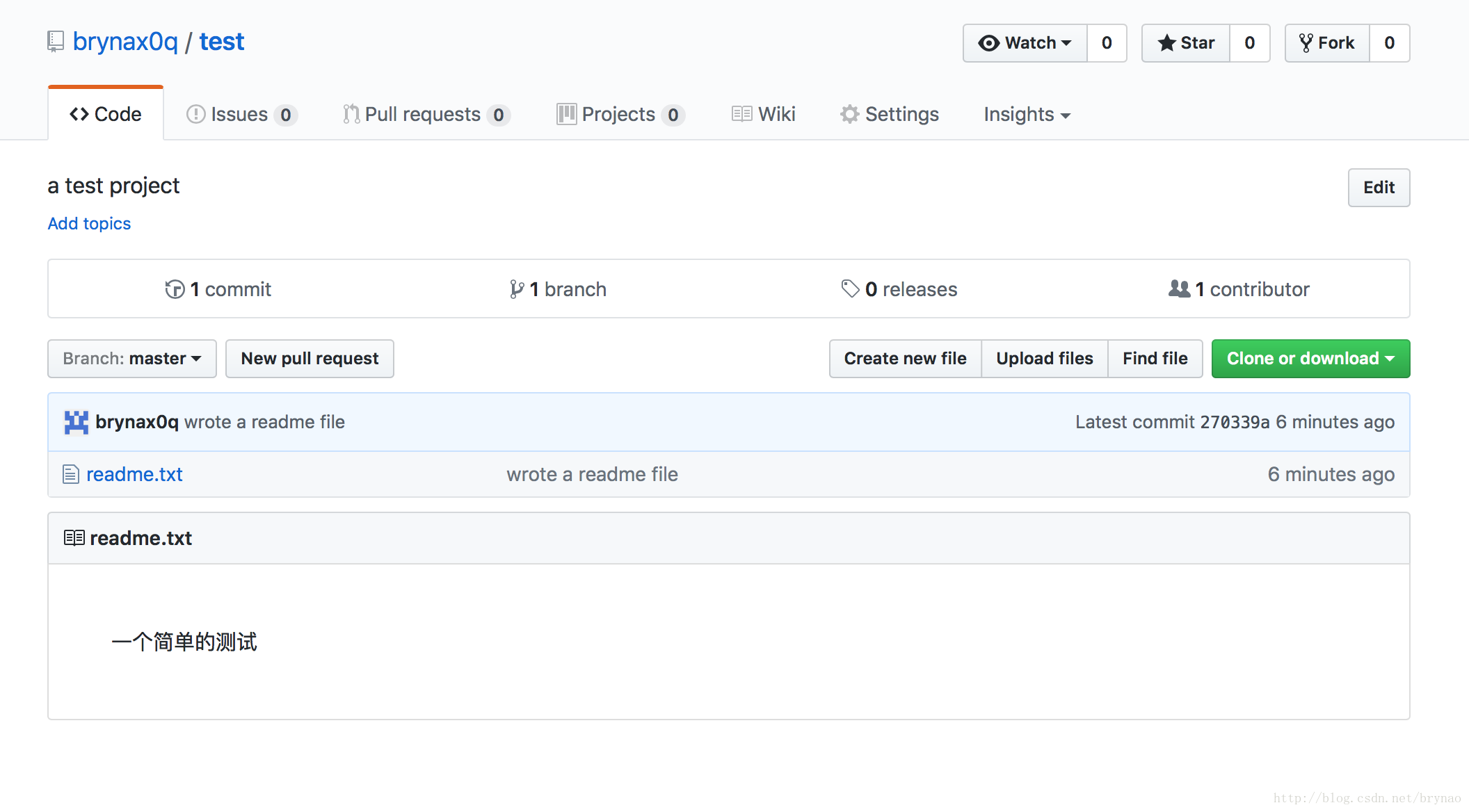The image size is (1469, 812).
Task: Open commit message in readme.txt row
Action: pos(592,474)
